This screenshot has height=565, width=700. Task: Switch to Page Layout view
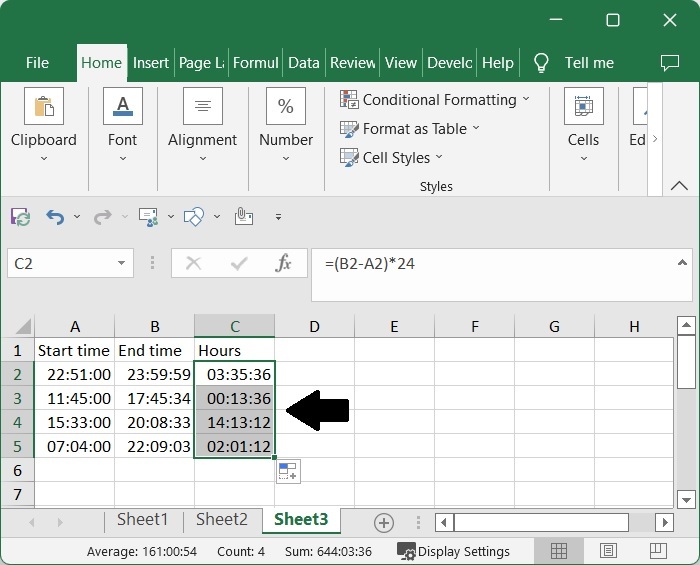click(608, 551)
